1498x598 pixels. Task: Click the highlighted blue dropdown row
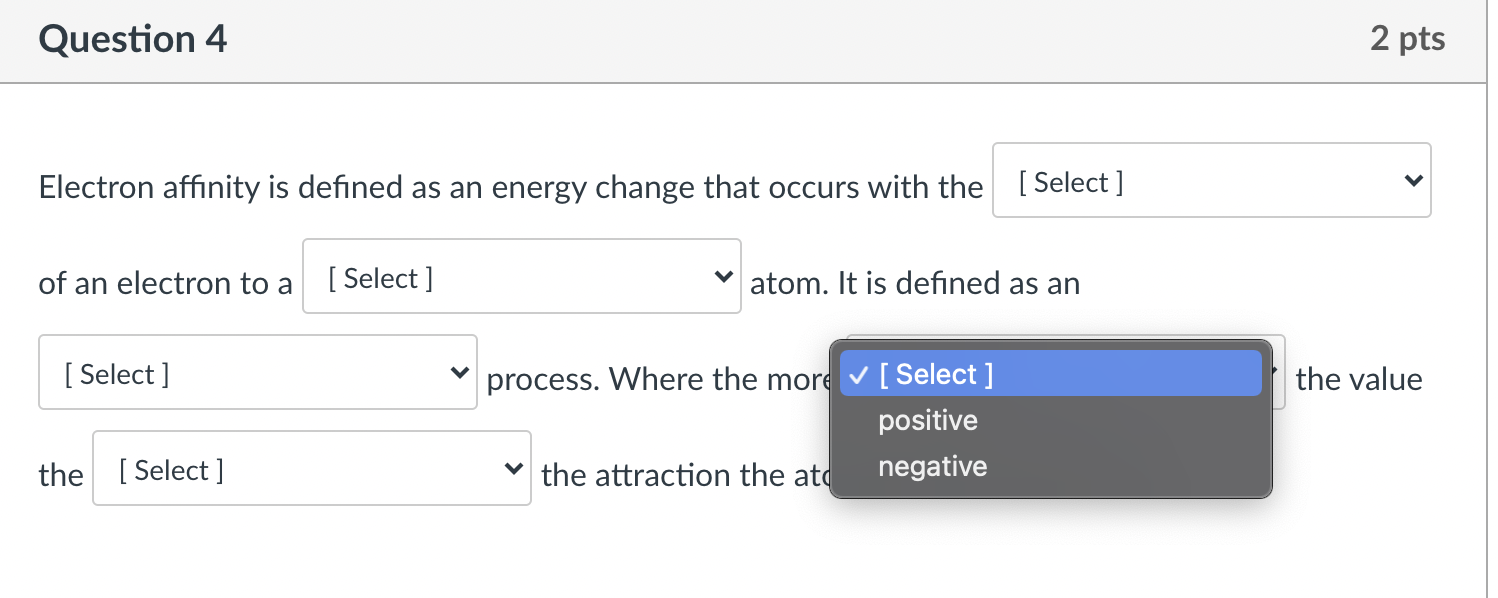[1050, 373]
